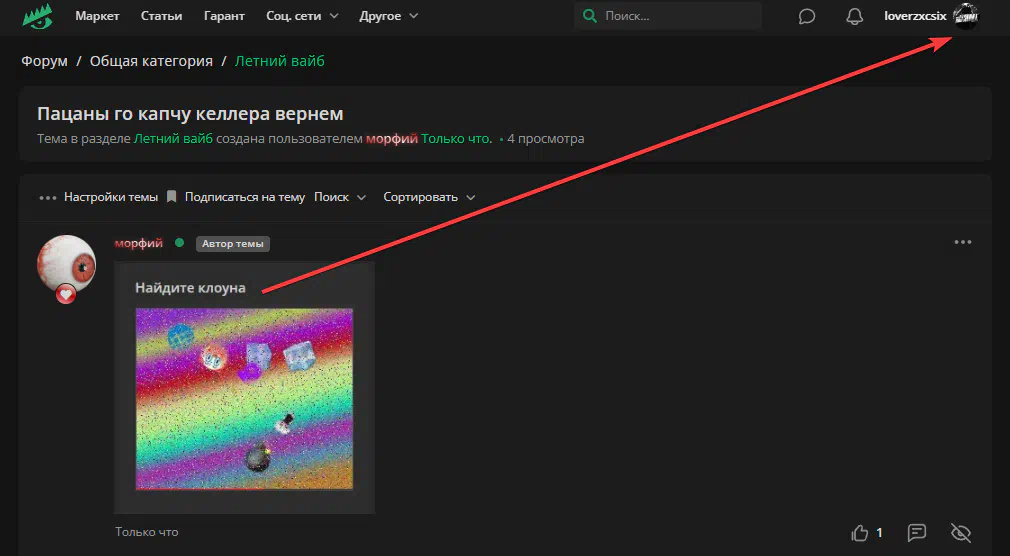The width and height of the screenshot is (1010, 556).
Task: Click the post's Только что timestamp
Action: pyautogui.click(x=147, y=532)
